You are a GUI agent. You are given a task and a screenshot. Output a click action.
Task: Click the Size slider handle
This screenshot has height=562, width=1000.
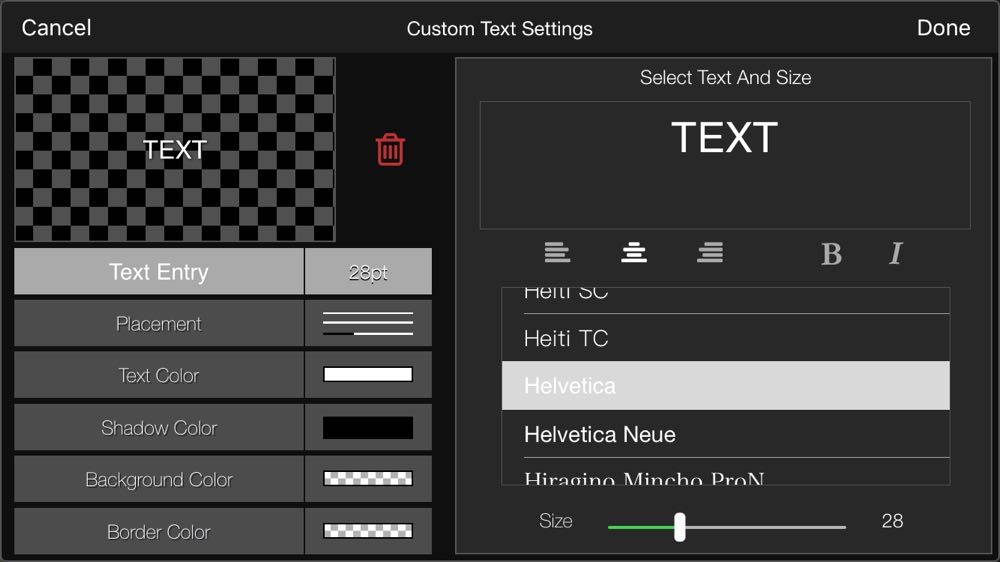[x=680, y=527]
